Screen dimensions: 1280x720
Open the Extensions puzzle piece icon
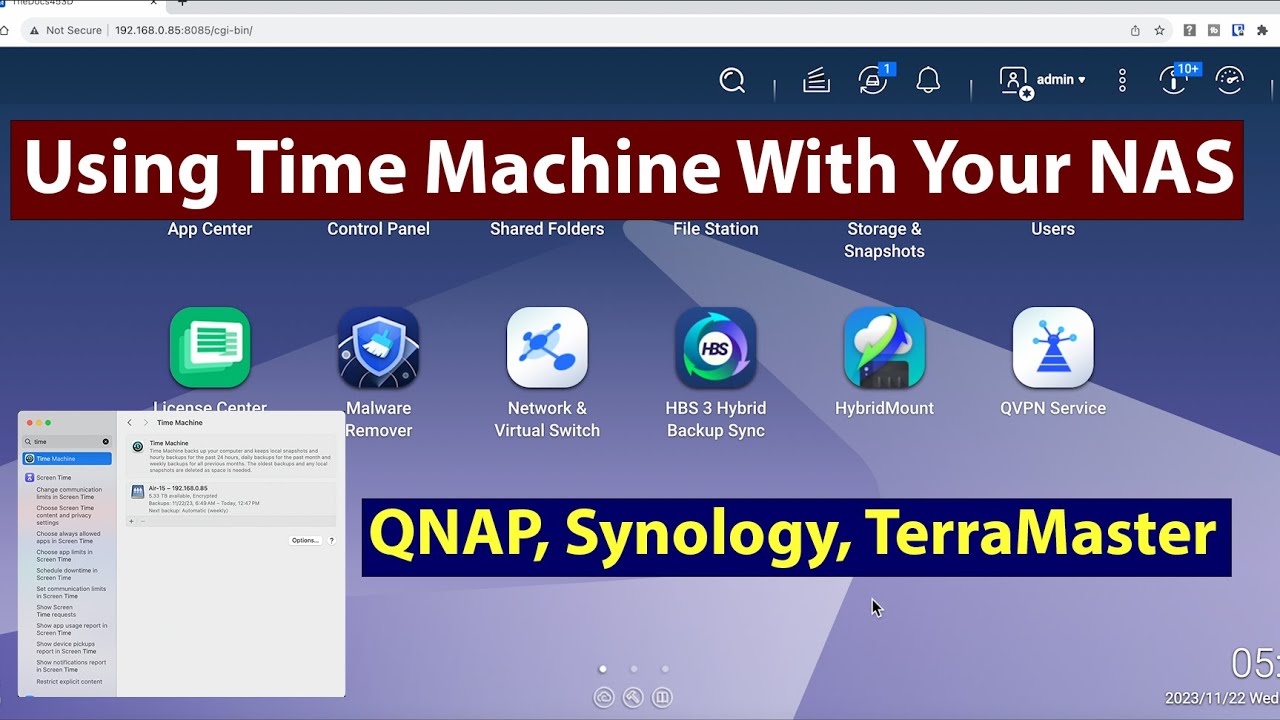pos(1262,30)
